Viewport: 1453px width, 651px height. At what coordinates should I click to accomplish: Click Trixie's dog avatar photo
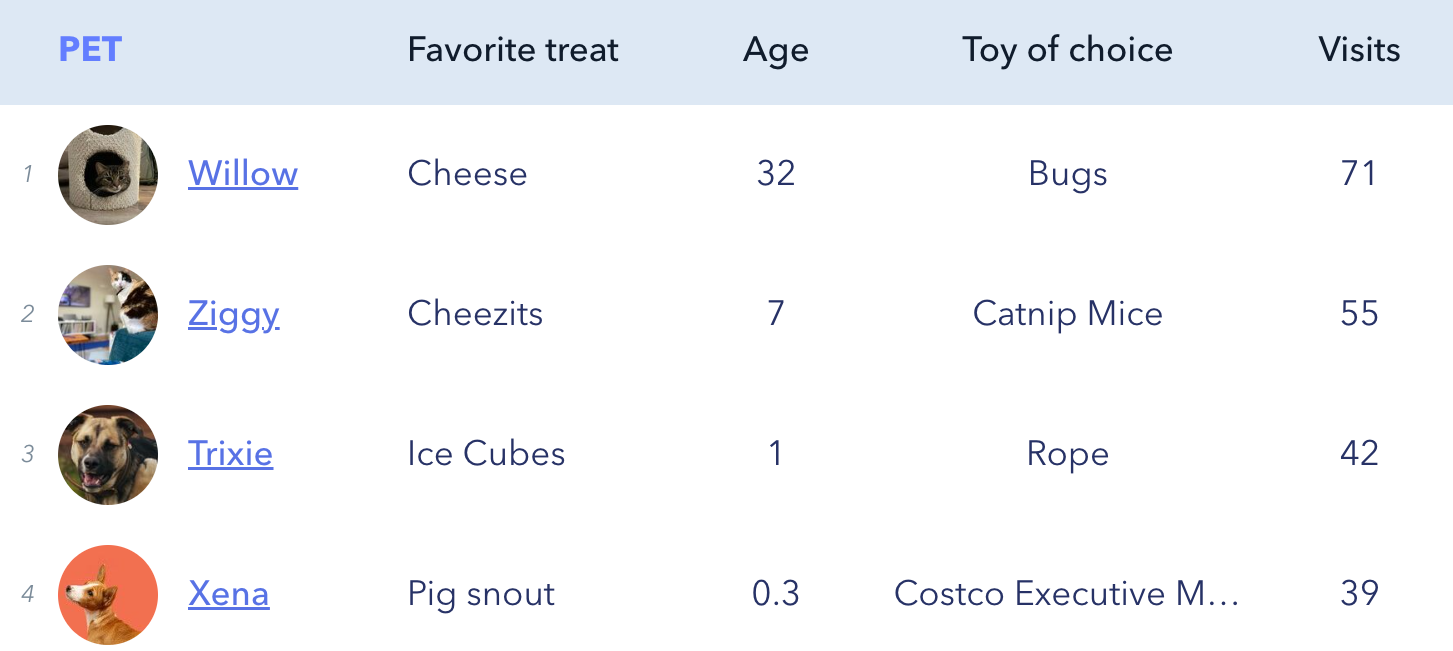[108, 454]
